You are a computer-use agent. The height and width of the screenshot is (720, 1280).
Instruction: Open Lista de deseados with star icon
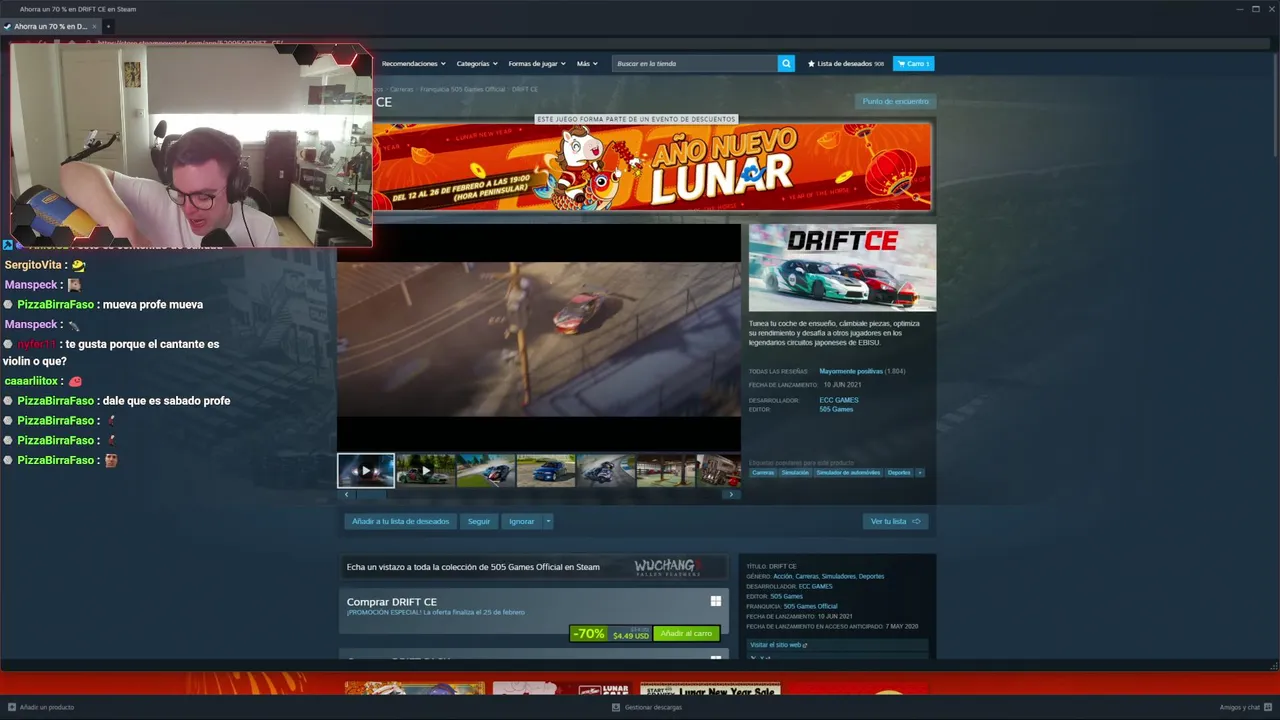point(846,63)
